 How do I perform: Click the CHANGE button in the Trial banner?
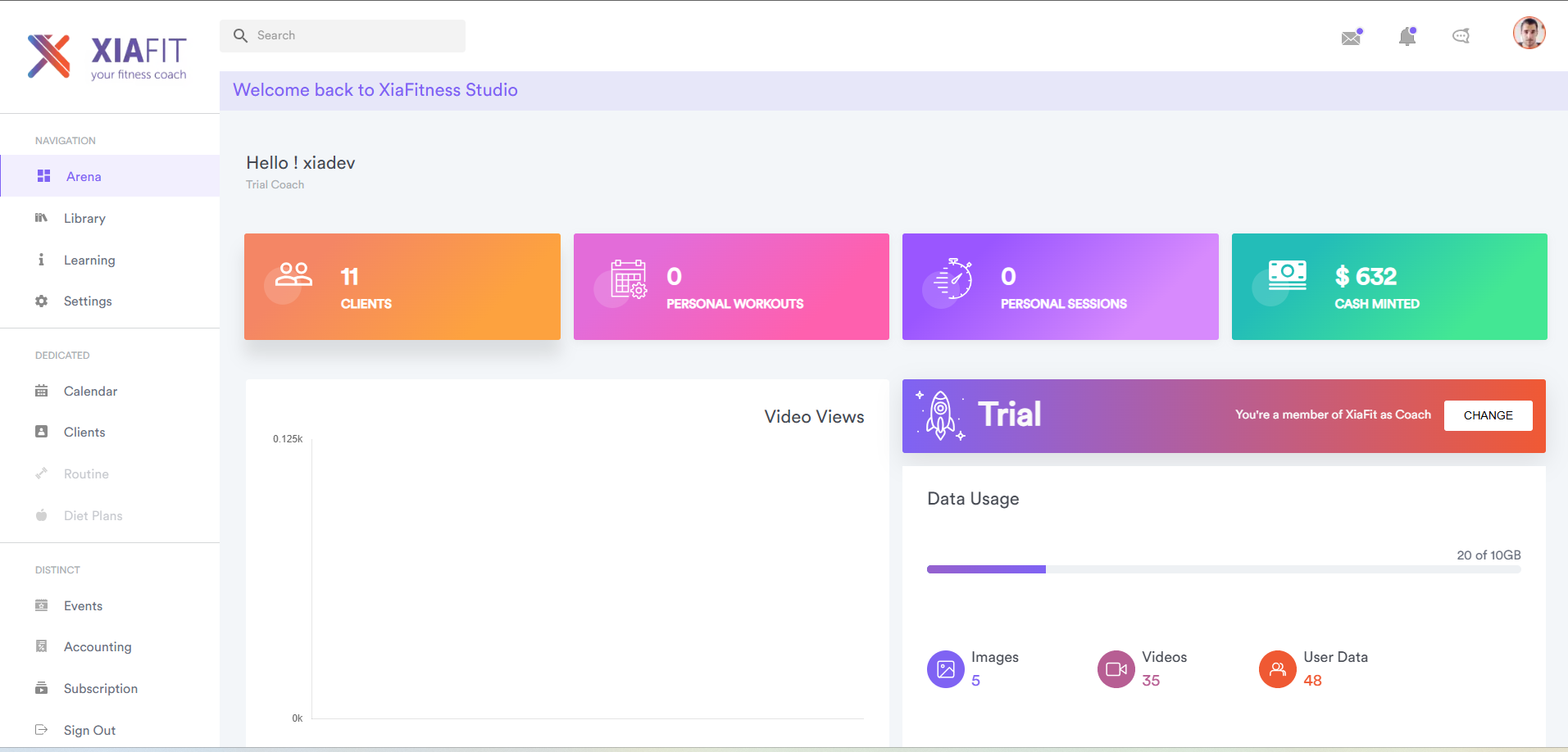point(1488,415)
